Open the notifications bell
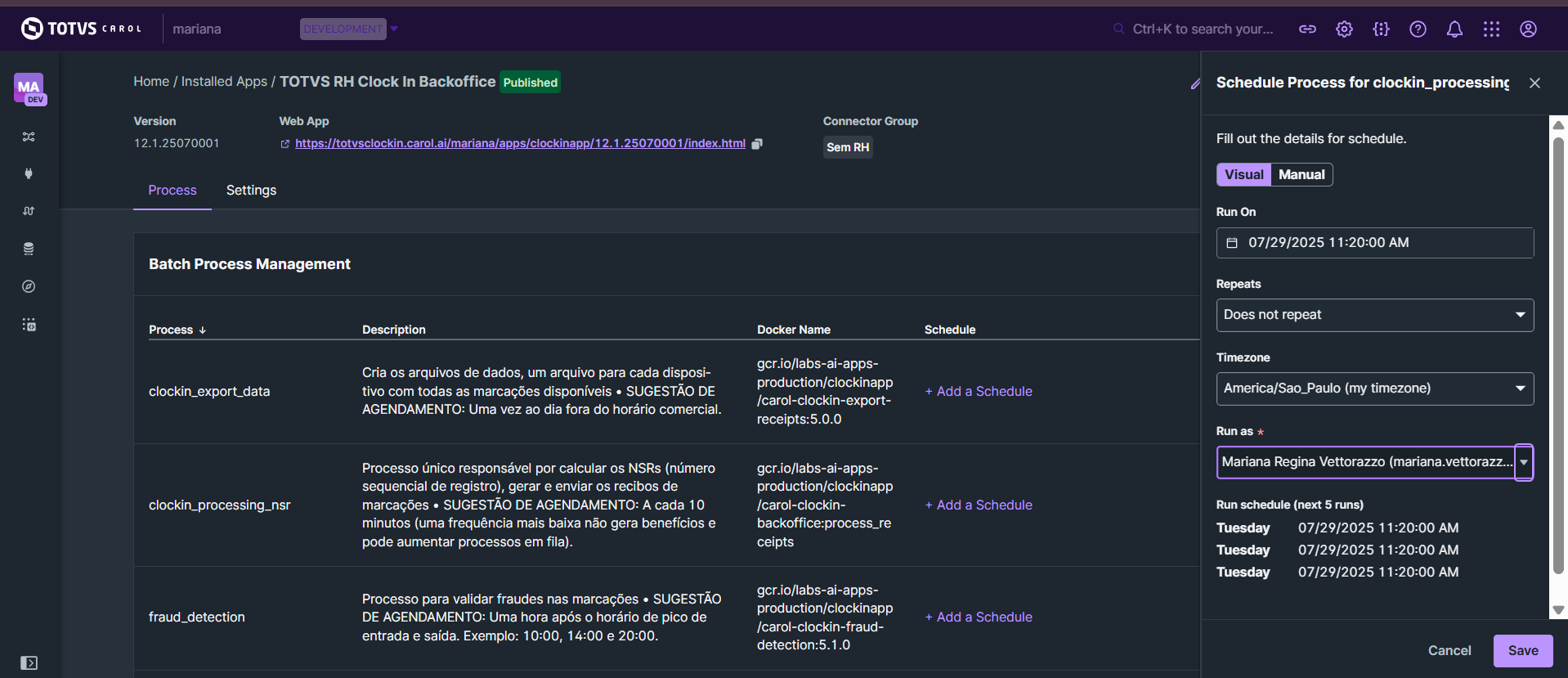 pos(1454,29)
